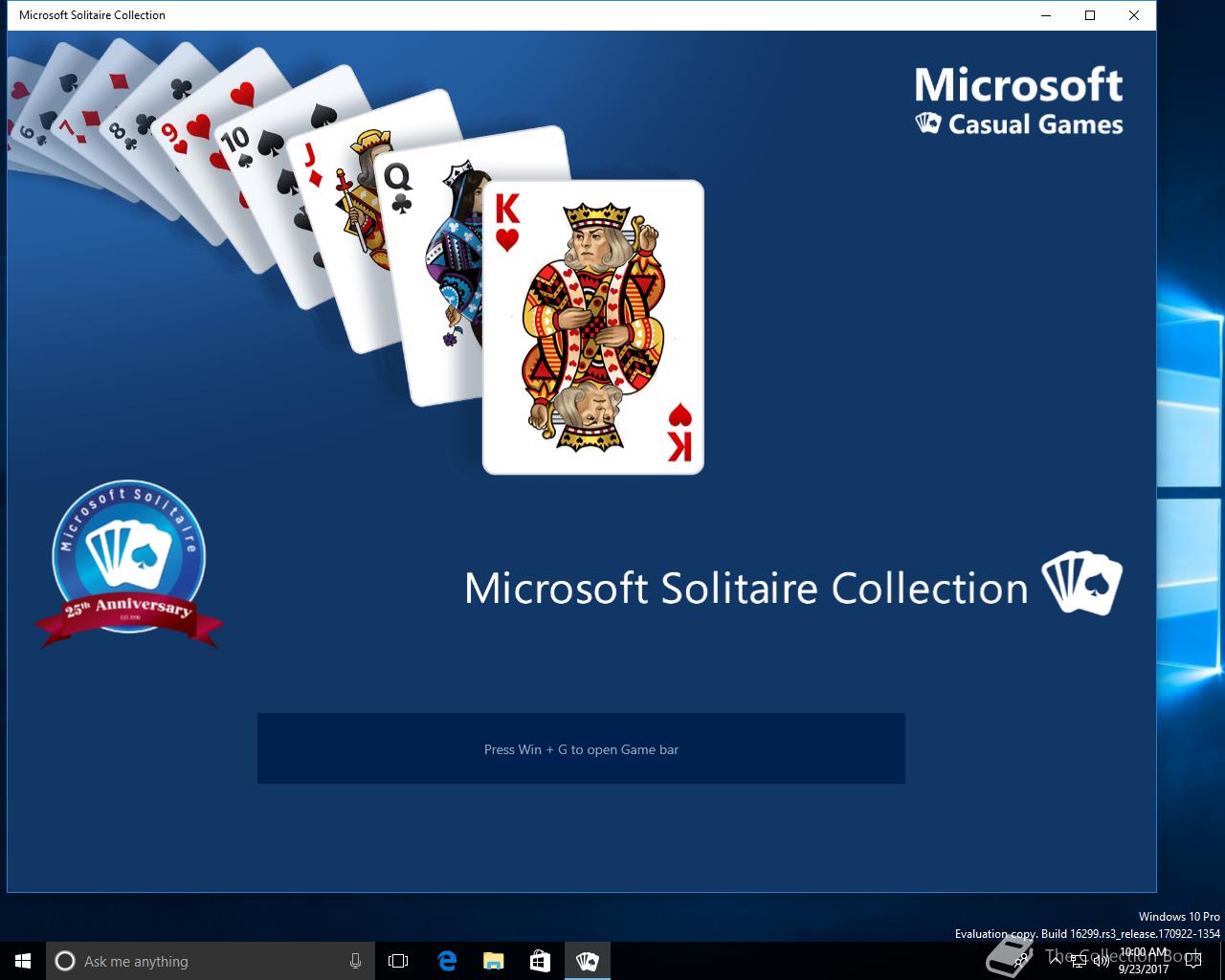
Task: Minimize the Microsoft Solitaire Collection window
Action: pyautogui.click(x=1046, y=15)
